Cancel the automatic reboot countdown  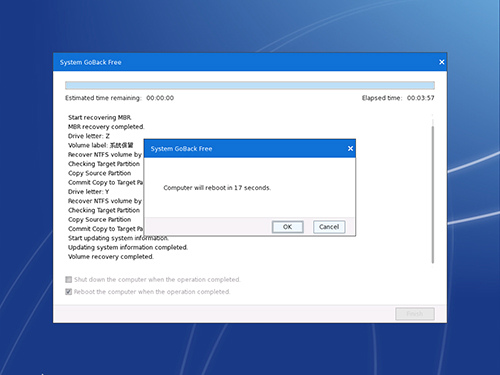329,227
